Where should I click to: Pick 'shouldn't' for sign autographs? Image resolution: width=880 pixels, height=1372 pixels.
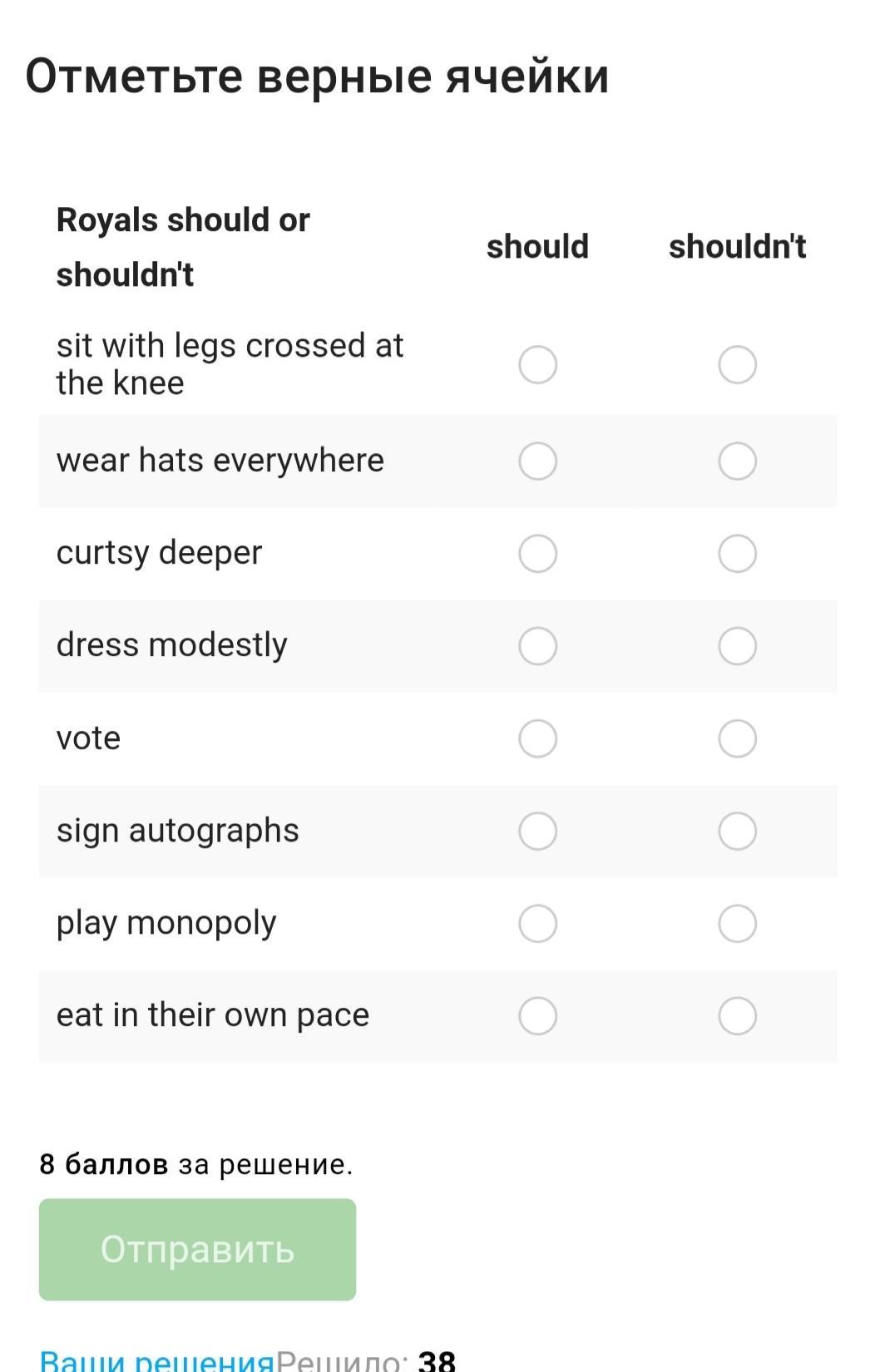click(737, 831)
